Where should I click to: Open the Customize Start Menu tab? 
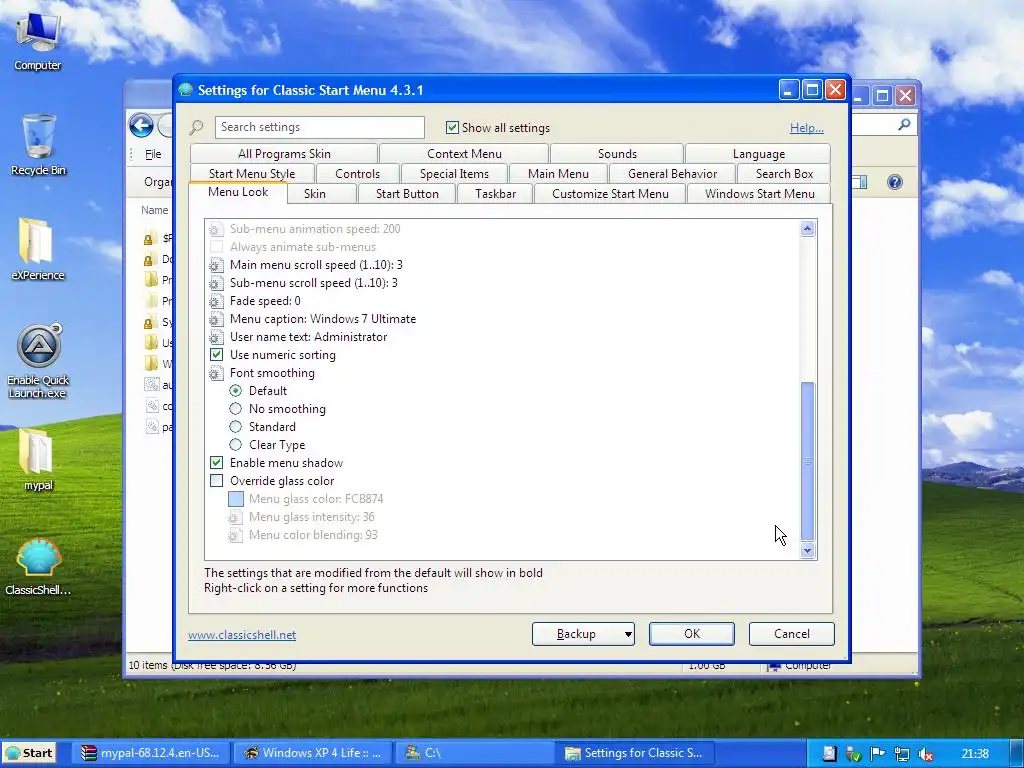[x=610, y=194]
